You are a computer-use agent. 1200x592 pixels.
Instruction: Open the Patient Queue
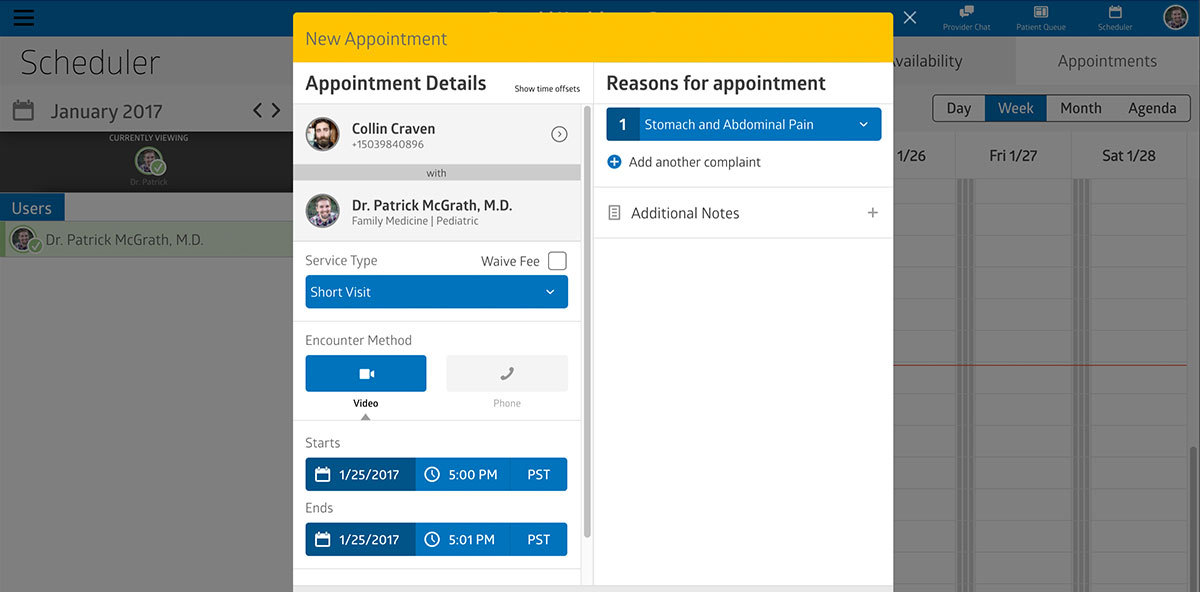click(x=1041, y=17)
